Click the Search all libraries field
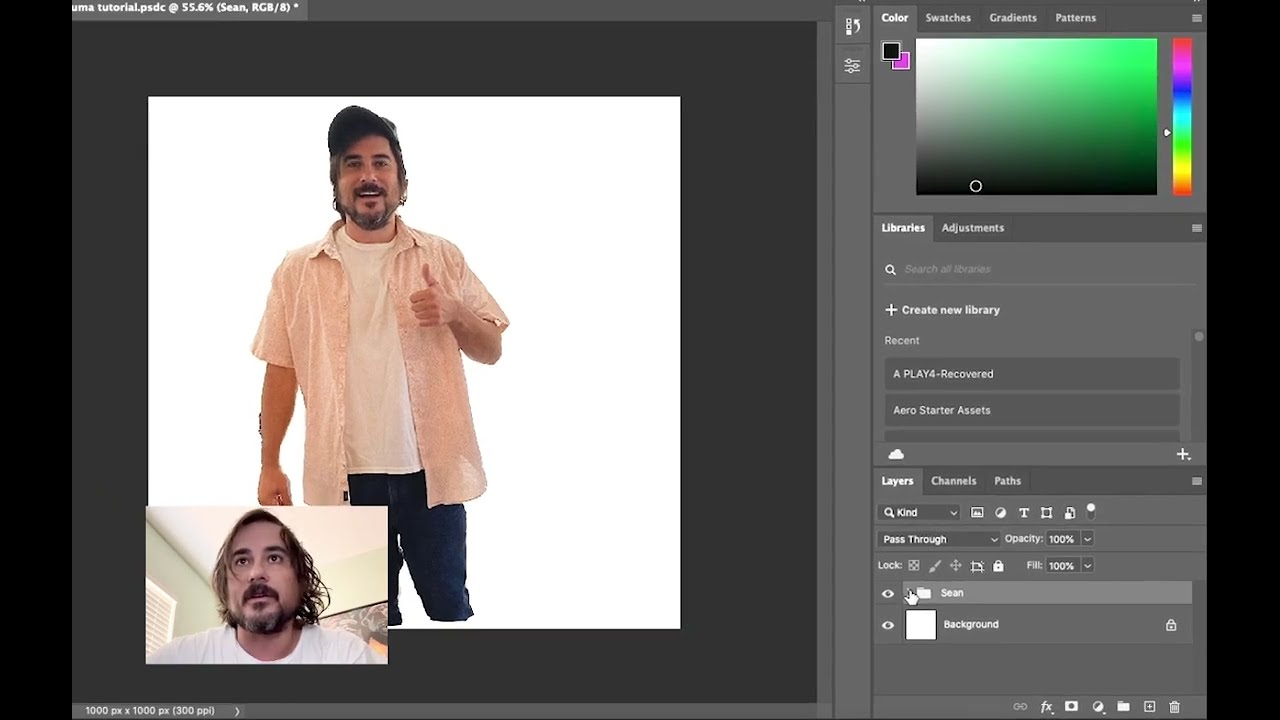 [x=1040, y=269]
